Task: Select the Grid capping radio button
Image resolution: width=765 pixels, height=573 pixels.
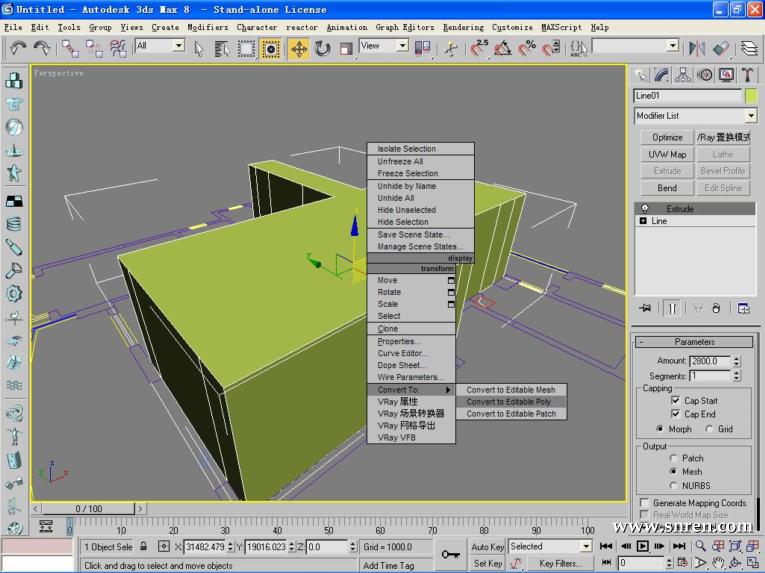Action: [x=709, y=429]
